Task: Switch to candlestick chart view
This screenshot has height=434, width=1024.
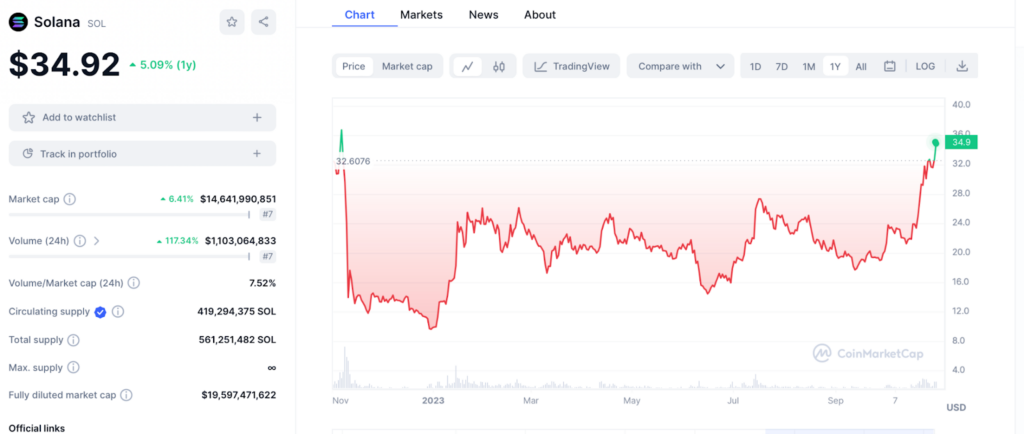Action: click(499, 67)
